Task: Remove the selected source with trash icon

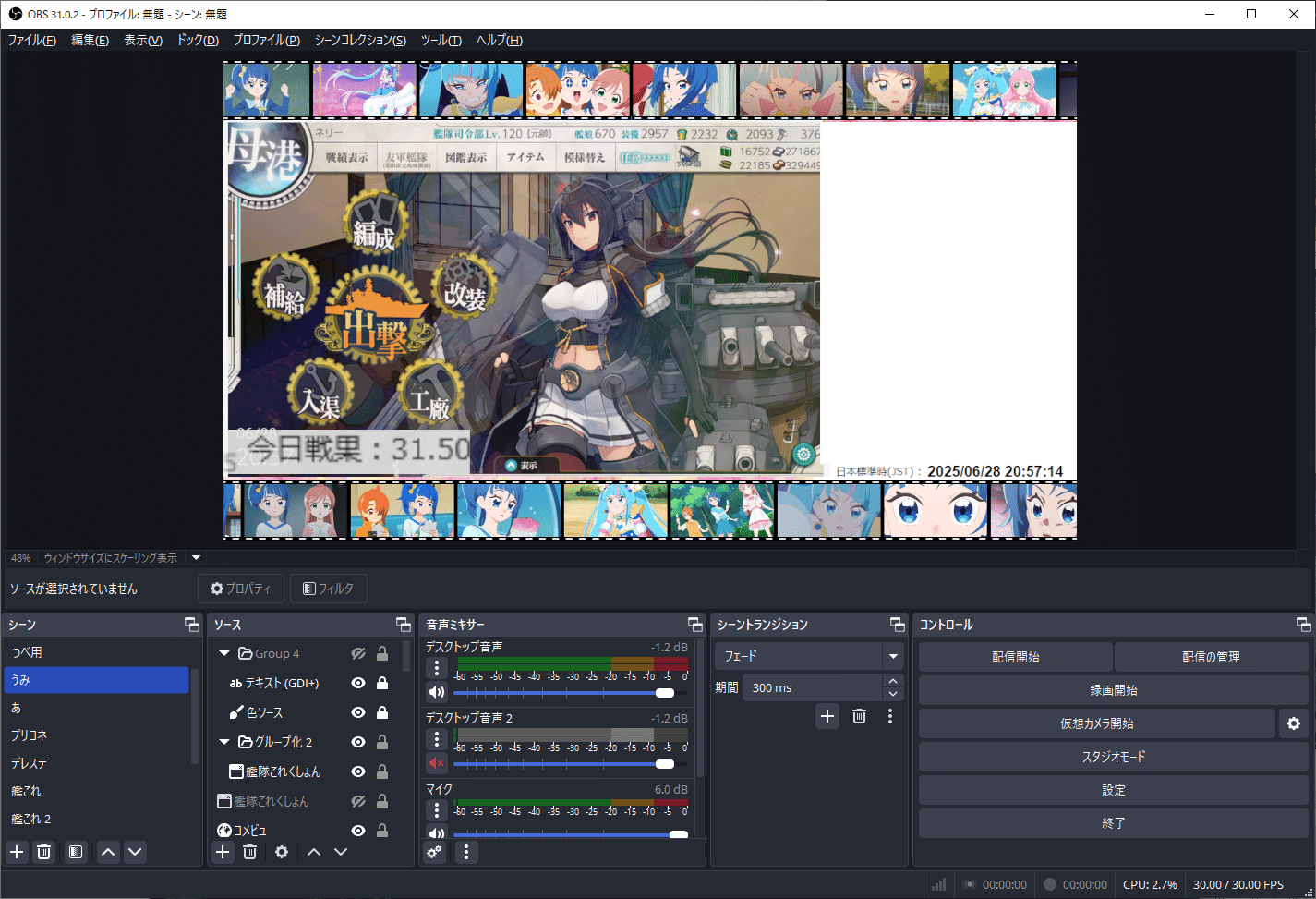Action: click(x=249, y=852)
